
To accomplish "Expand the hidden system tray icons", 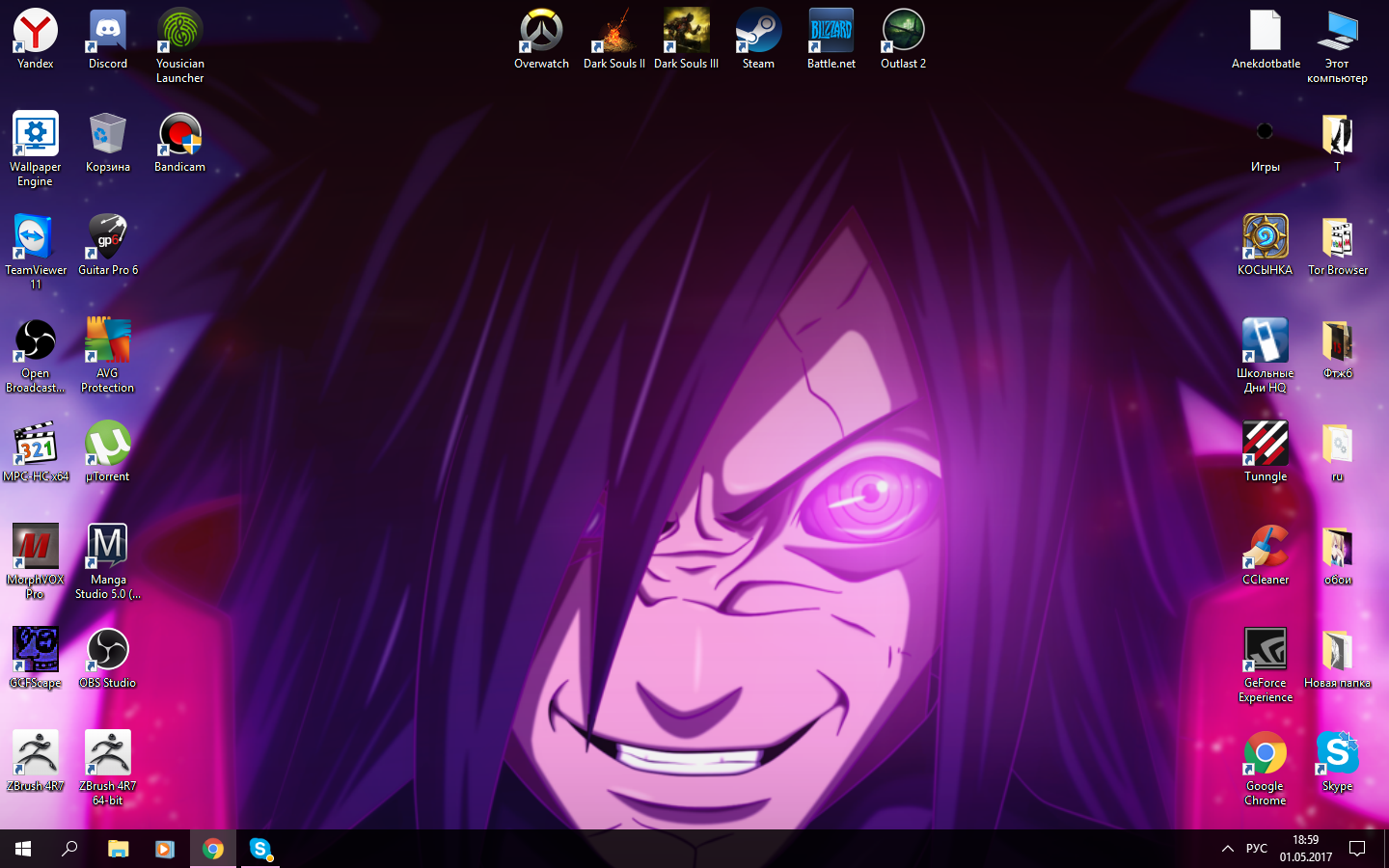I will (1227, 849).
